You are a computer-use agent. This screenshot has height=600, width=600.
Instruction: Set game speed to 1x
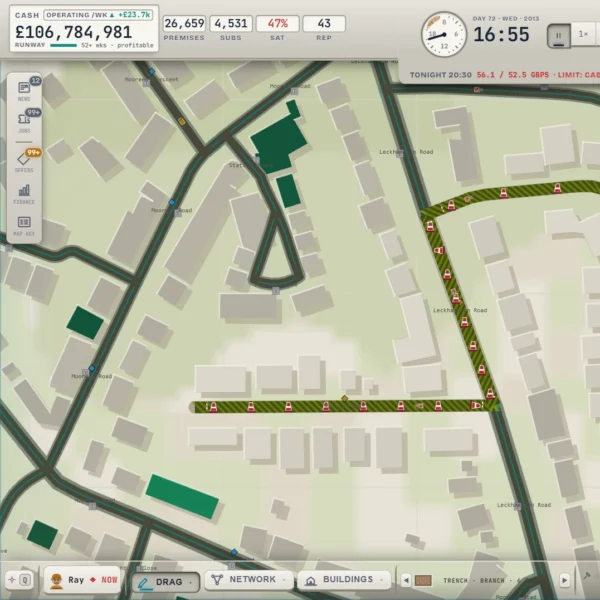coord(583,34)
